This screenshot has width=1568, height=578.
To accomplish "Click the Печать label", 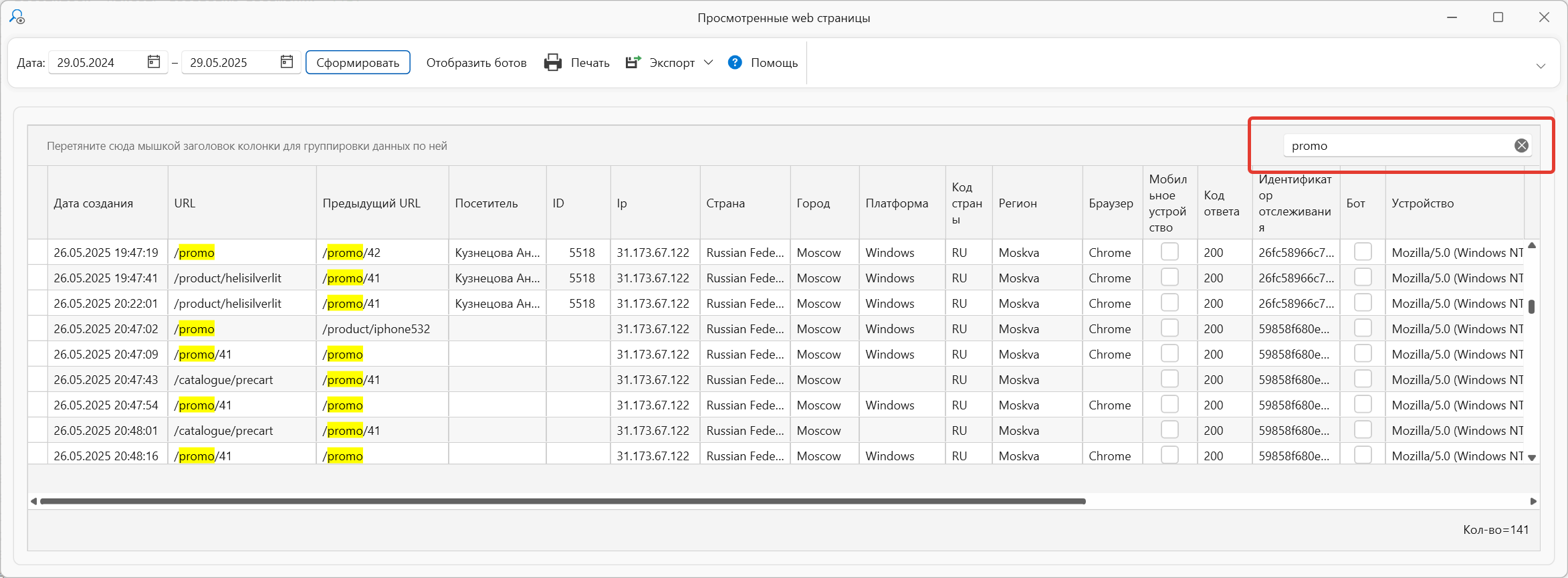I will 590,62.
